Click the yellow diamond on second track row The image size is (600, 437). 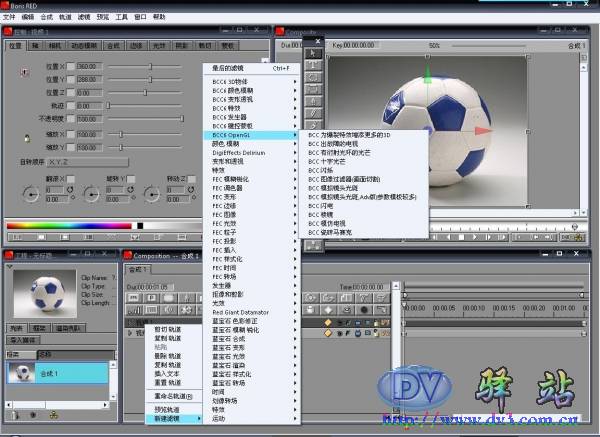pyautogui.click(x=328, y=333)
